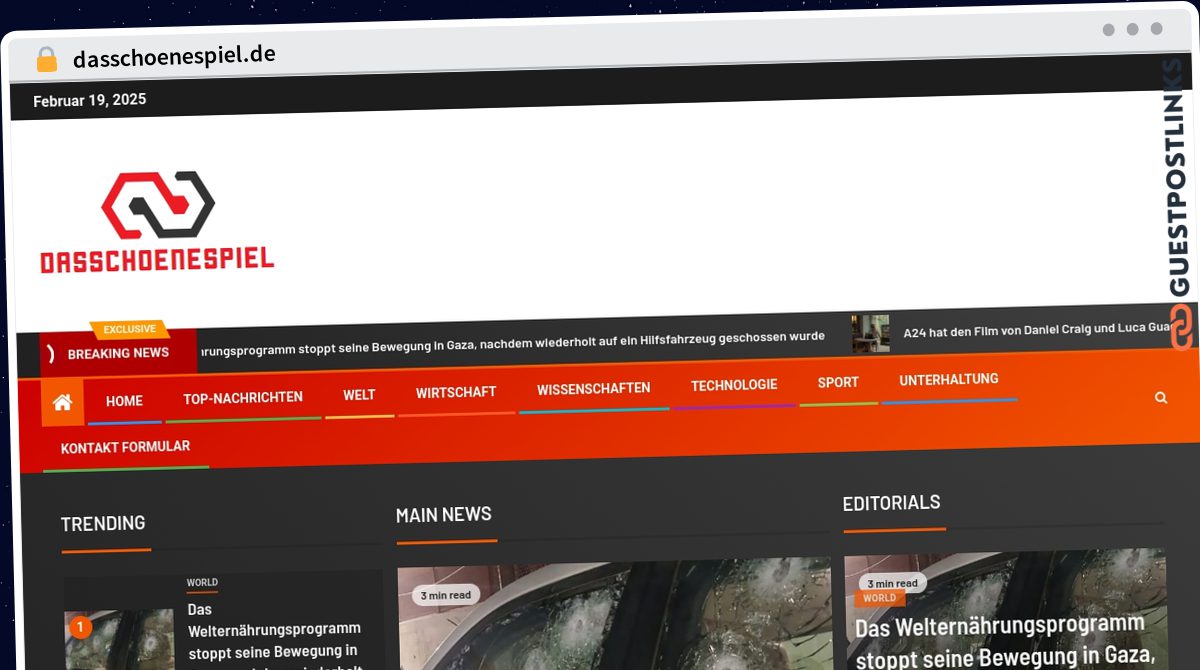Viewport: 1200px width, 670px height.
Task: Open the HOME menu item
Action: pyautogui.click(x=124, y=401)
